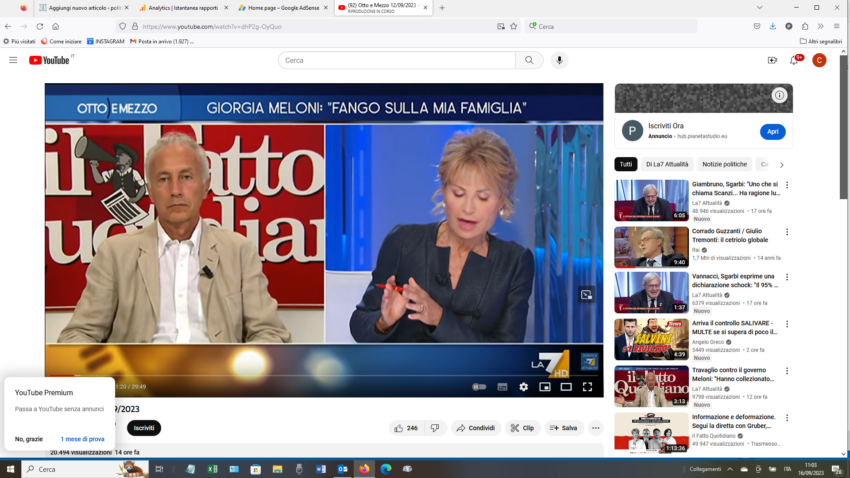The width and height of the screenshot is (850, 478).
Task: Open the SALVINI controllo salivare thumbnail
Action: coord(652,339)
